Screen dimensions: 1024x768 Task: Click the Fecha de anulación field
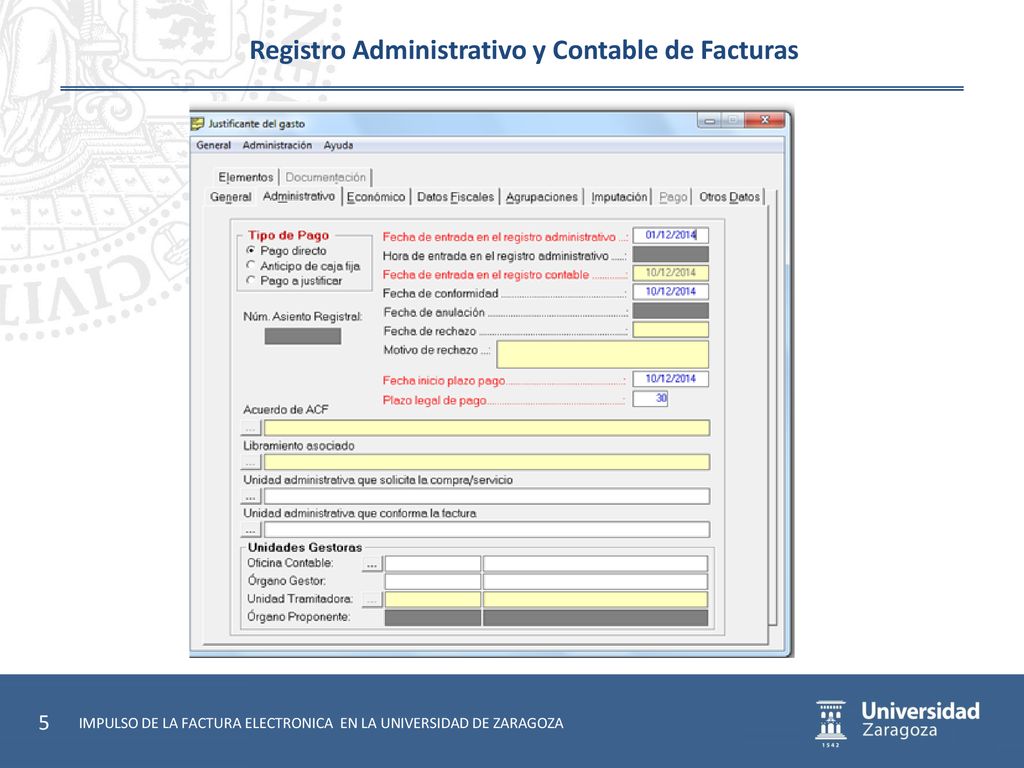coord(671,311)
